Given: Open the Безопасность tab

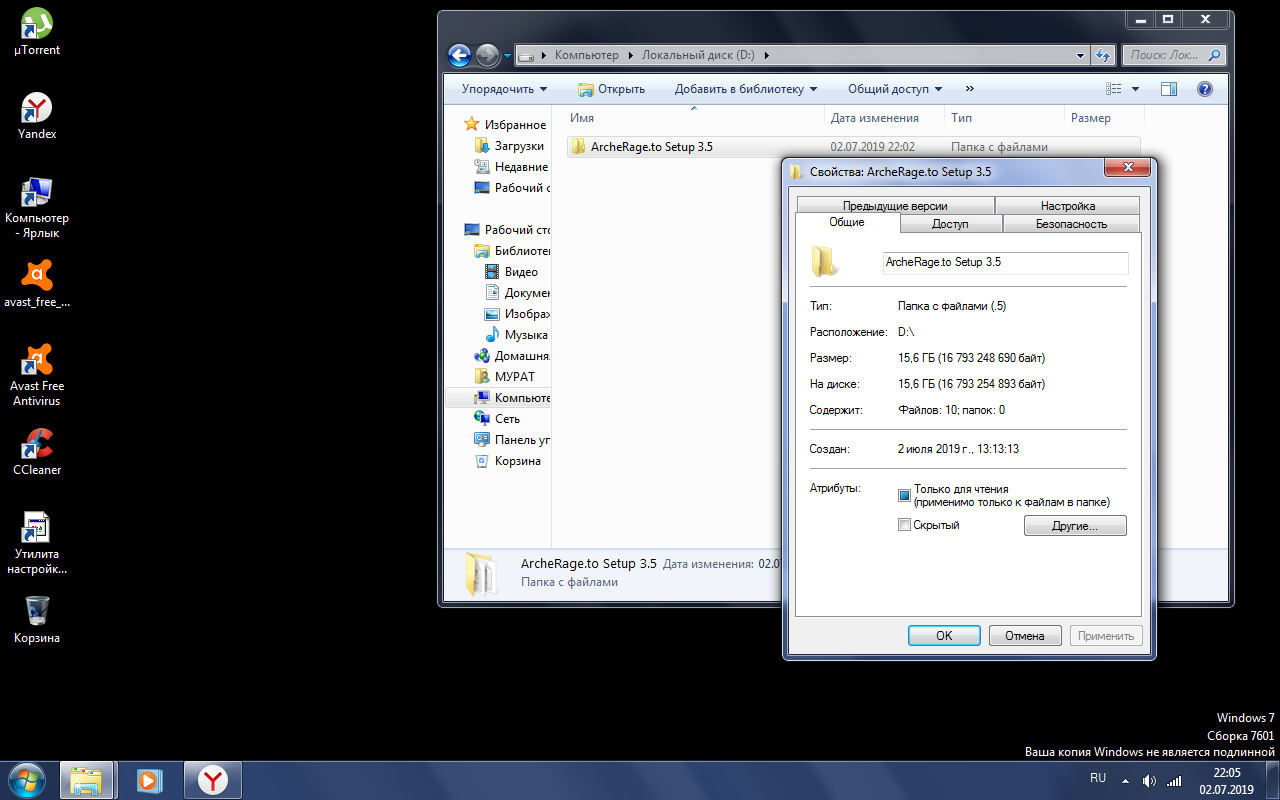Looking at the screenshot, I should 1071,224.
